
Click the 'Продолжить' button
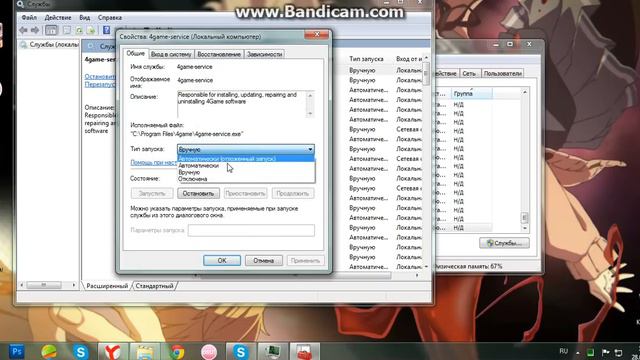293,193
